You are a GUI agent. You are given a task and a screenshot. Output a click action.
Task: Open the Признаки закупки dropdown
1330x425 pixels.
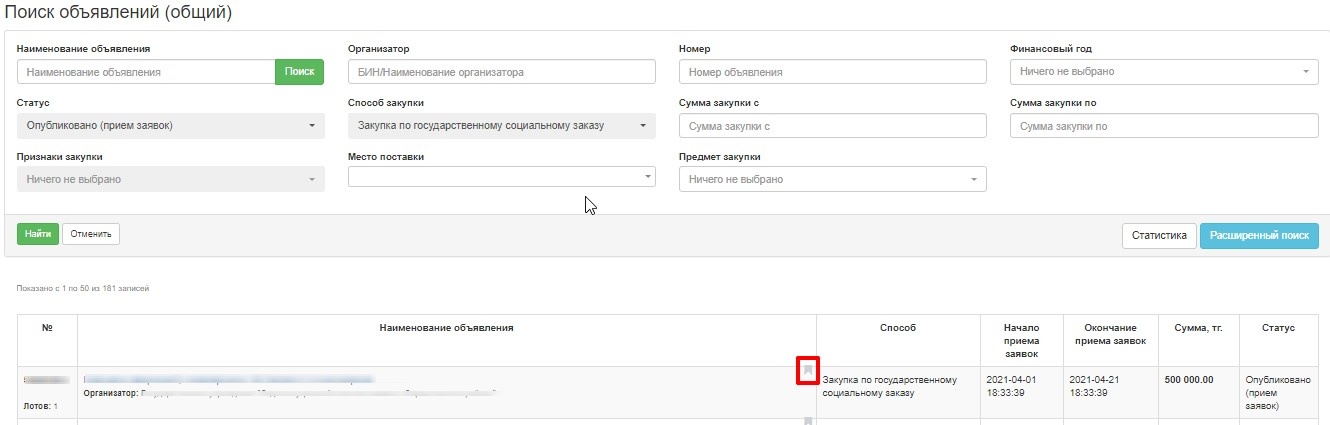pyautogui.click(x=171, y=179)
